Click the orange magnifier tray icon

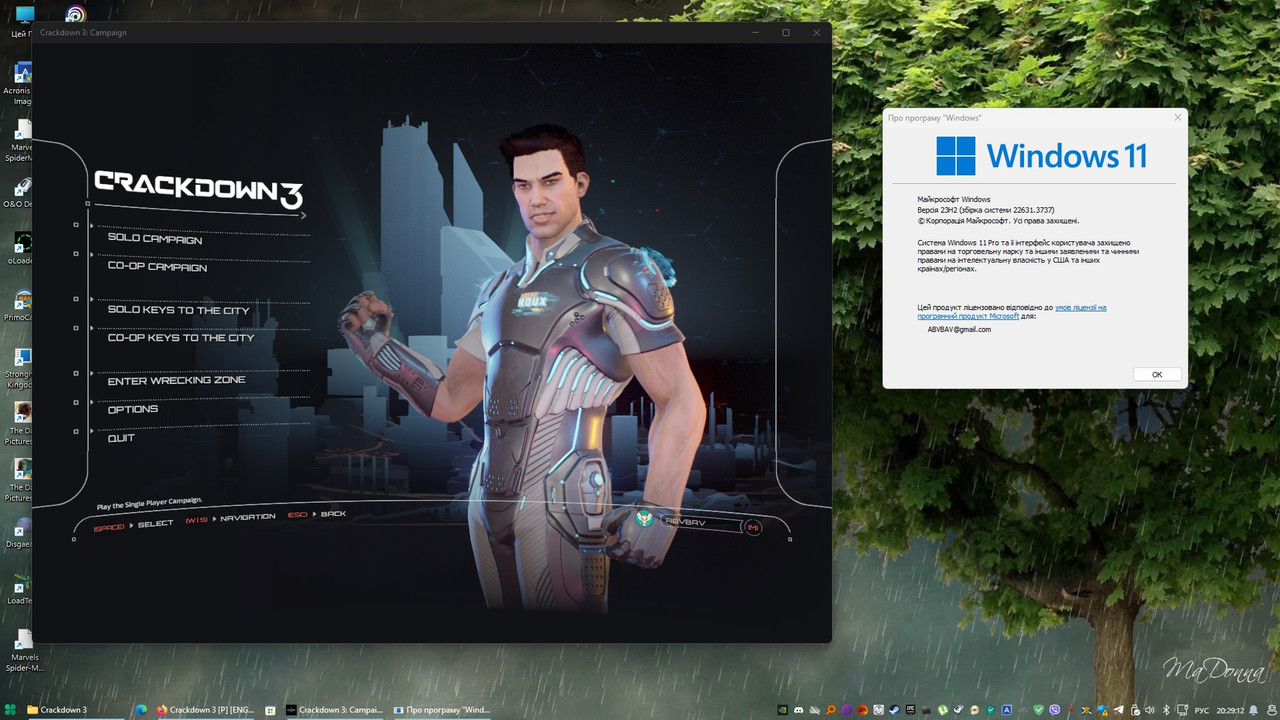[x=831, y=710]
